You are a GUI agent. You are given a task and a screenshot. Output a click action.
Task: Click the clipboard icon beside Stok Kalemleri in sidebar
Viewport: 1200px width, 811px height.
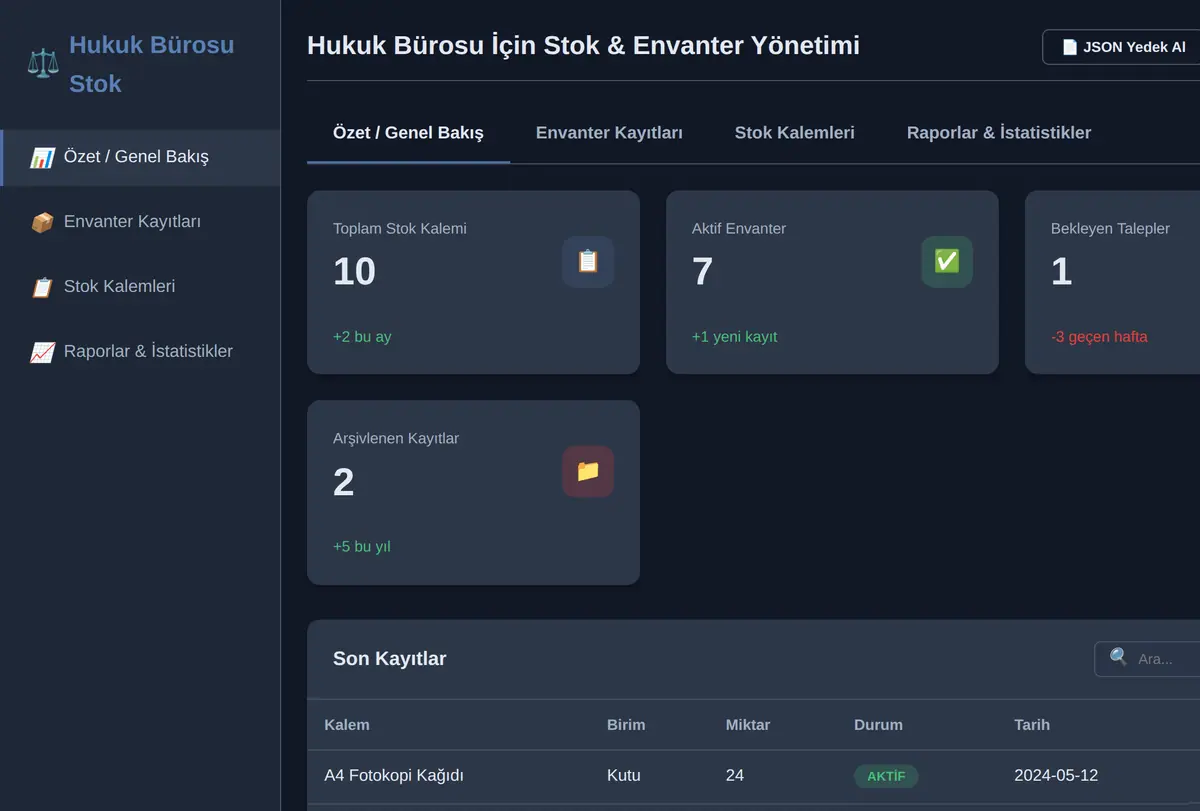pyautogui.click(x=42, y=287)
